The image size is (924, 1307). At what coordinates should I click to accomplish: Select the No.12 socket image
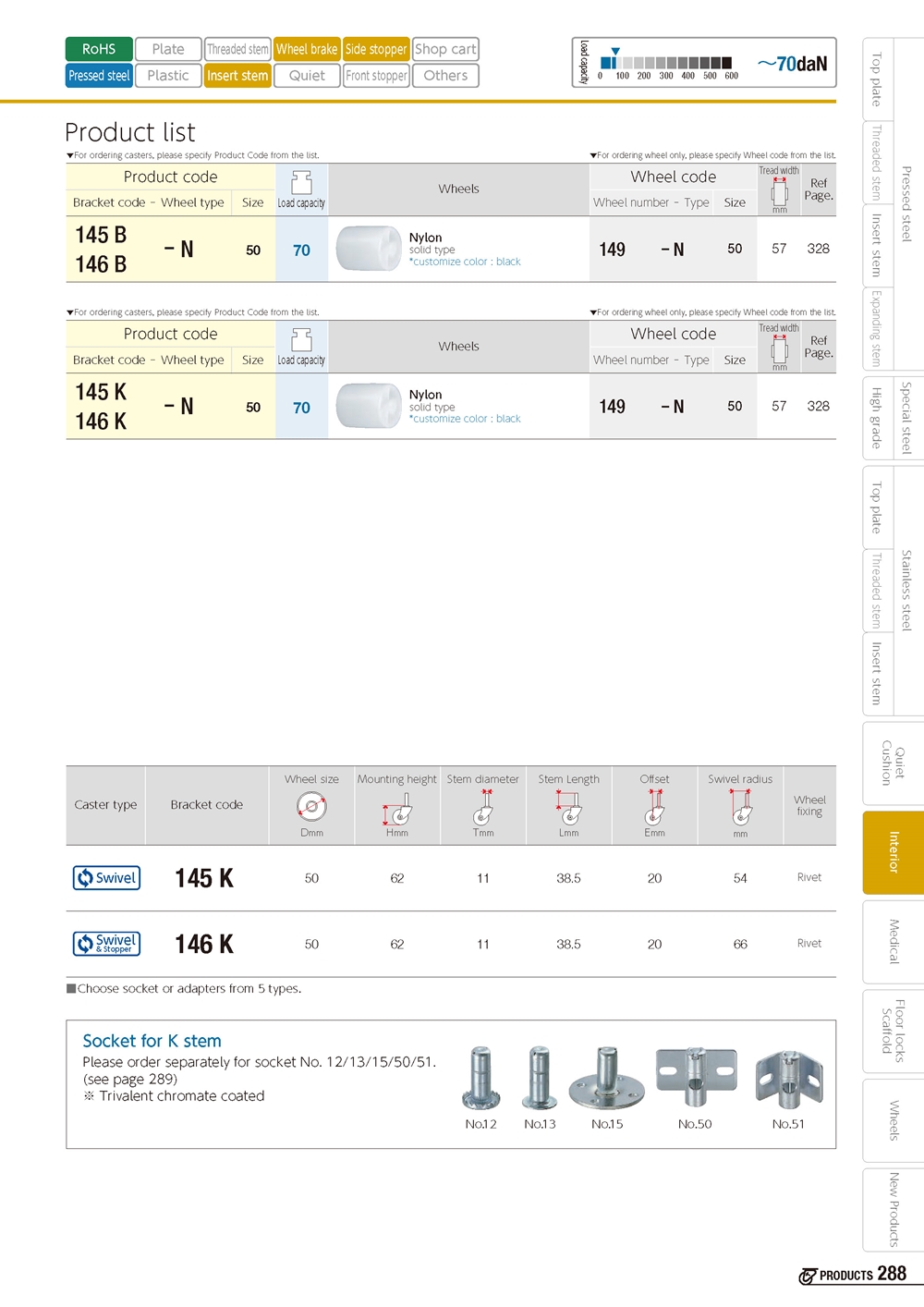pyautogui.click(x=481, y=1078)
